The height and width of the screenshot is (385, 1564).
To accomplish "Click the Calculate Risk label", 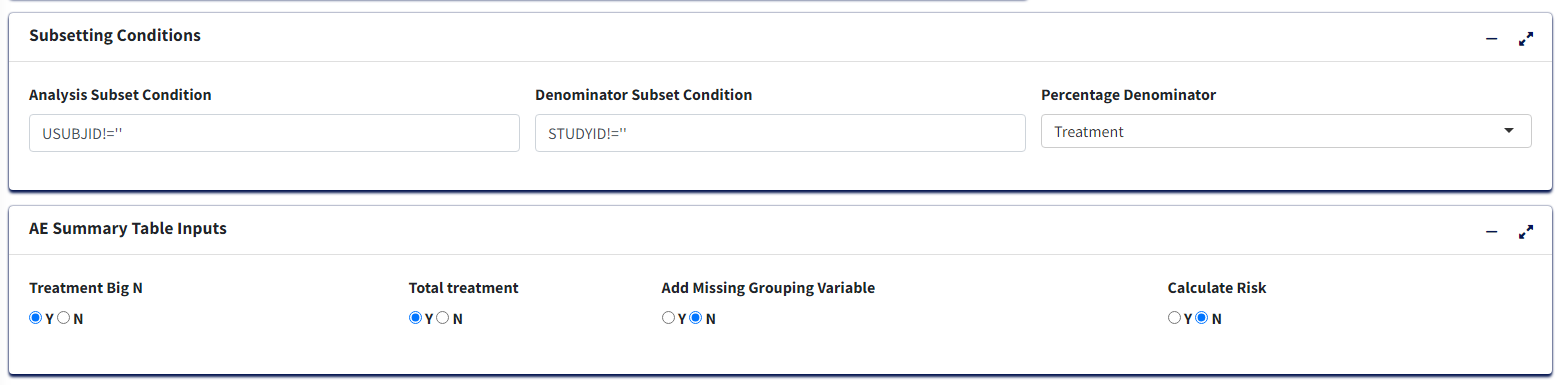I will (1217, 288).
